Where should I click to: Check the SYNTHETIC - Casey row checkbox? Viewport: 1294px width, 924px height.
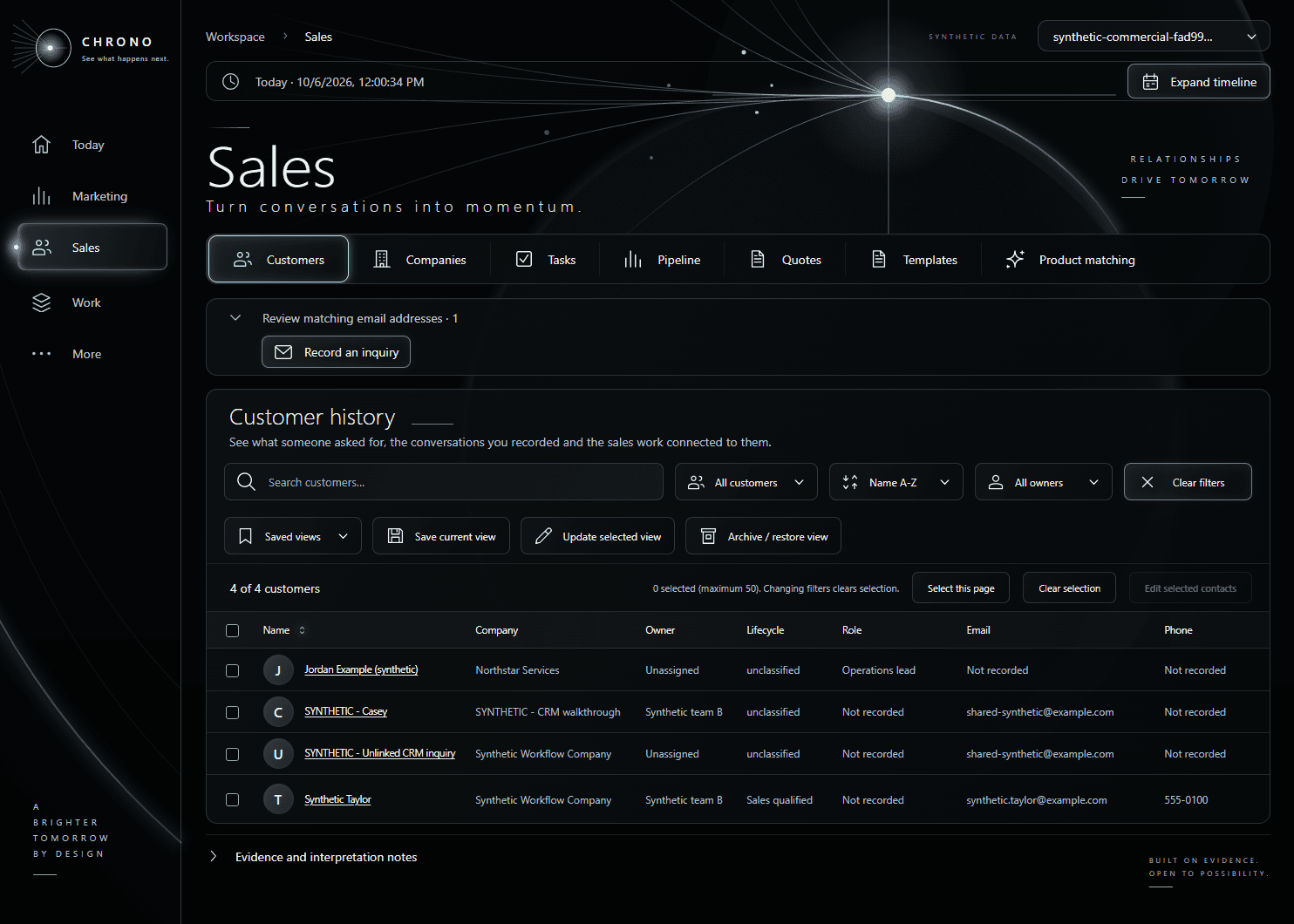[232, 712]
